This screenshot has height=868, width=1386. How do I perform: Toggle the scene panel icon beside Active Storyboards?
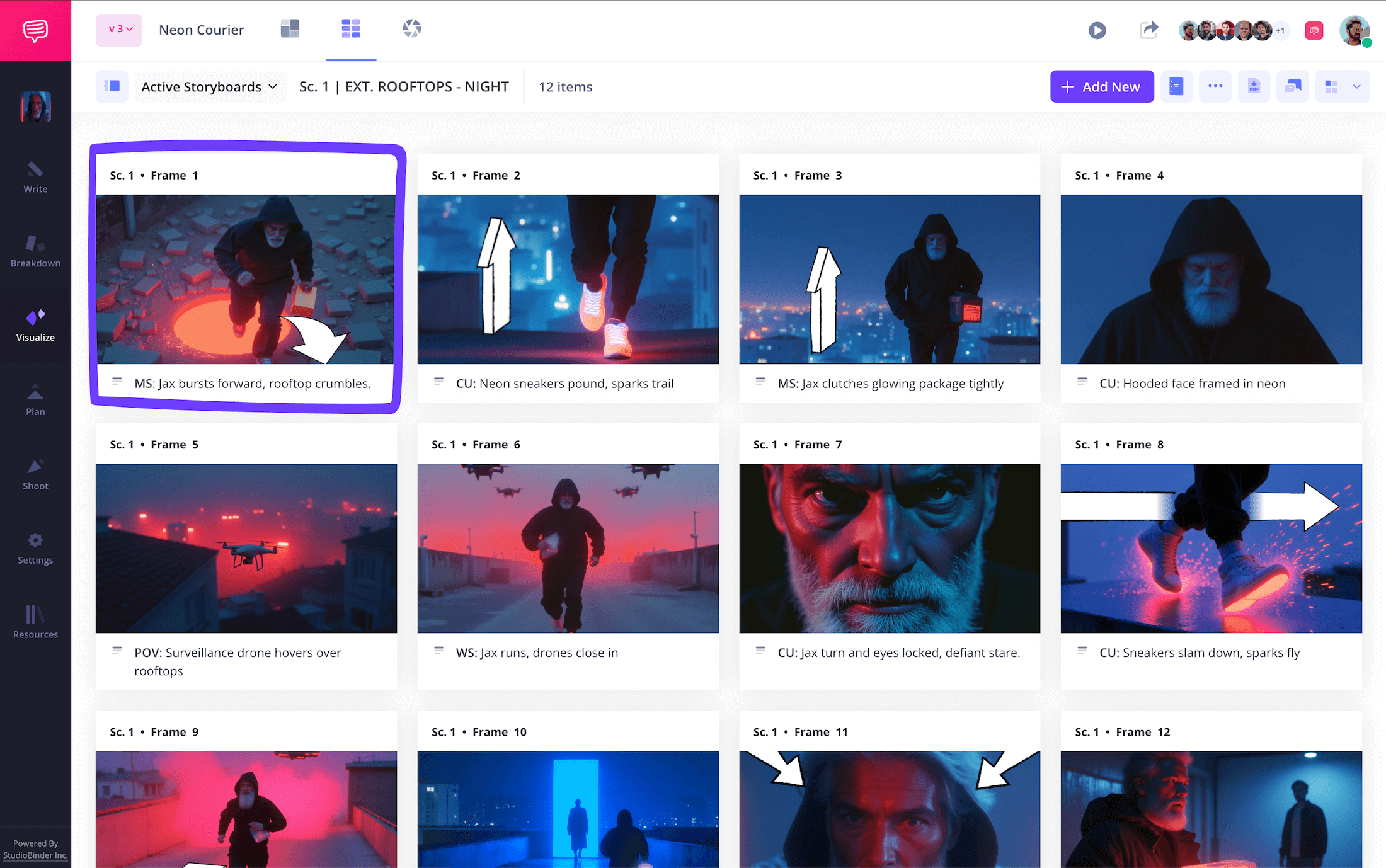(112, 86)
